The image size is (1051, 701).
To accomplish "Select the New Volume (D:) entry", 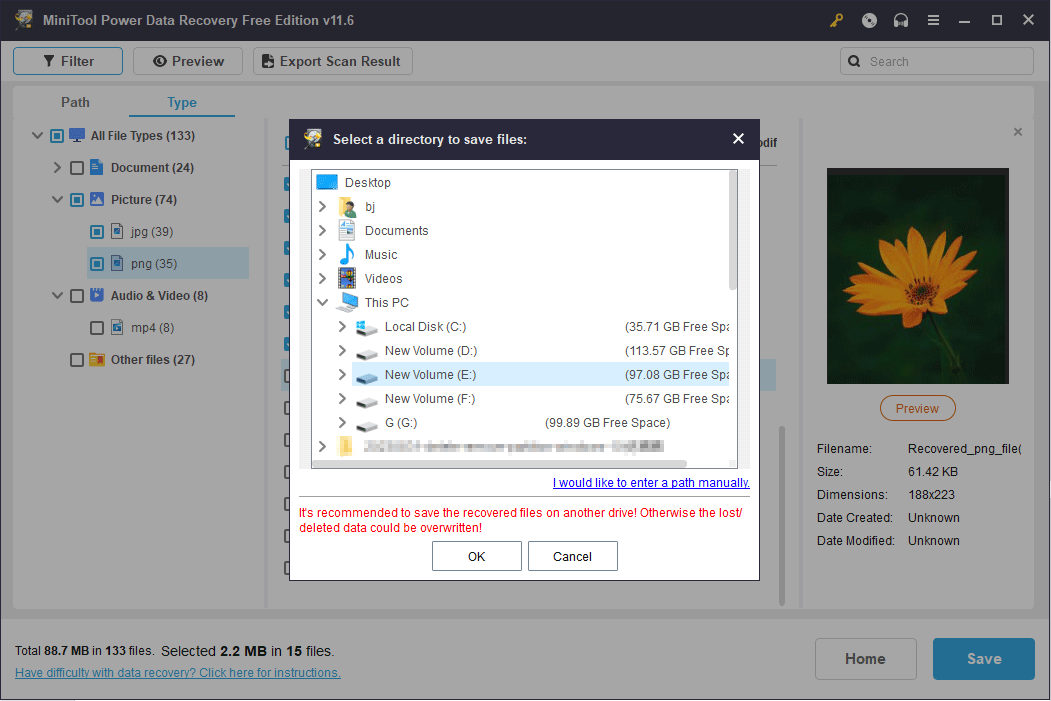I will (x=430, y=350).
